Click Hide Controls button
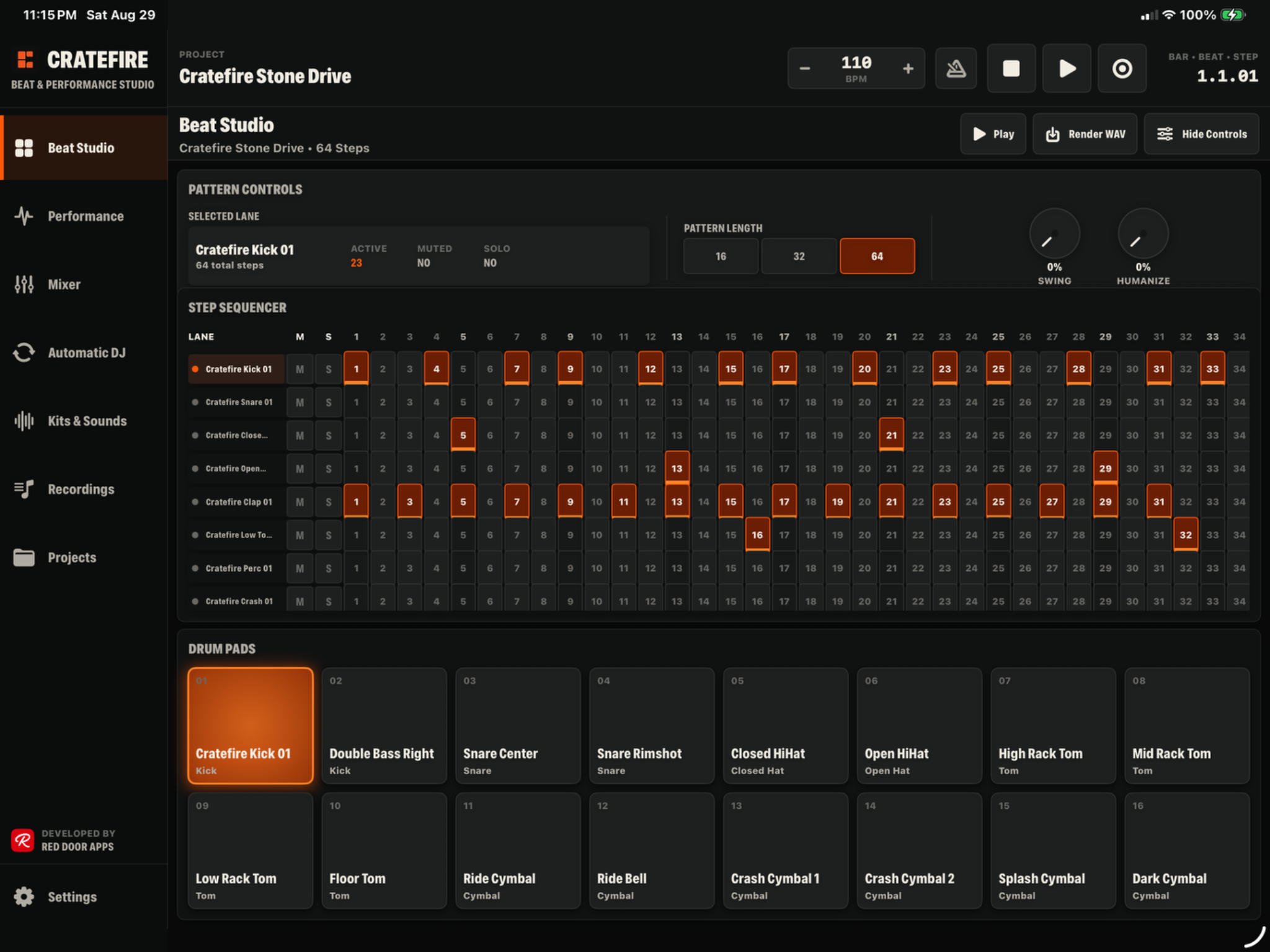 tap(1201, 134)
